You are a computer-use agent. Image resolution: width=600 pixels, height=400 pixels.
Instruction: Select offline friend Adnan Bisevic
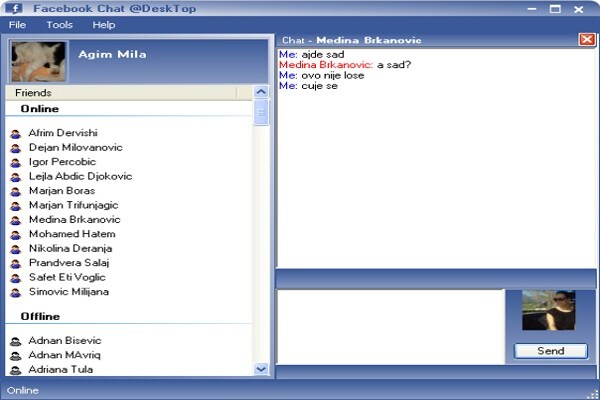[x=65, y=340]
